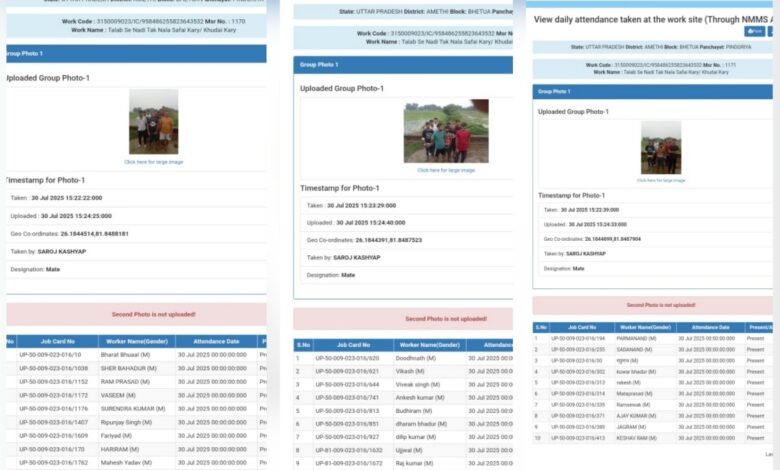Click job card UP-50-009-023-016/371
This screenshot has width=780, height=470.
coord(578,416)
